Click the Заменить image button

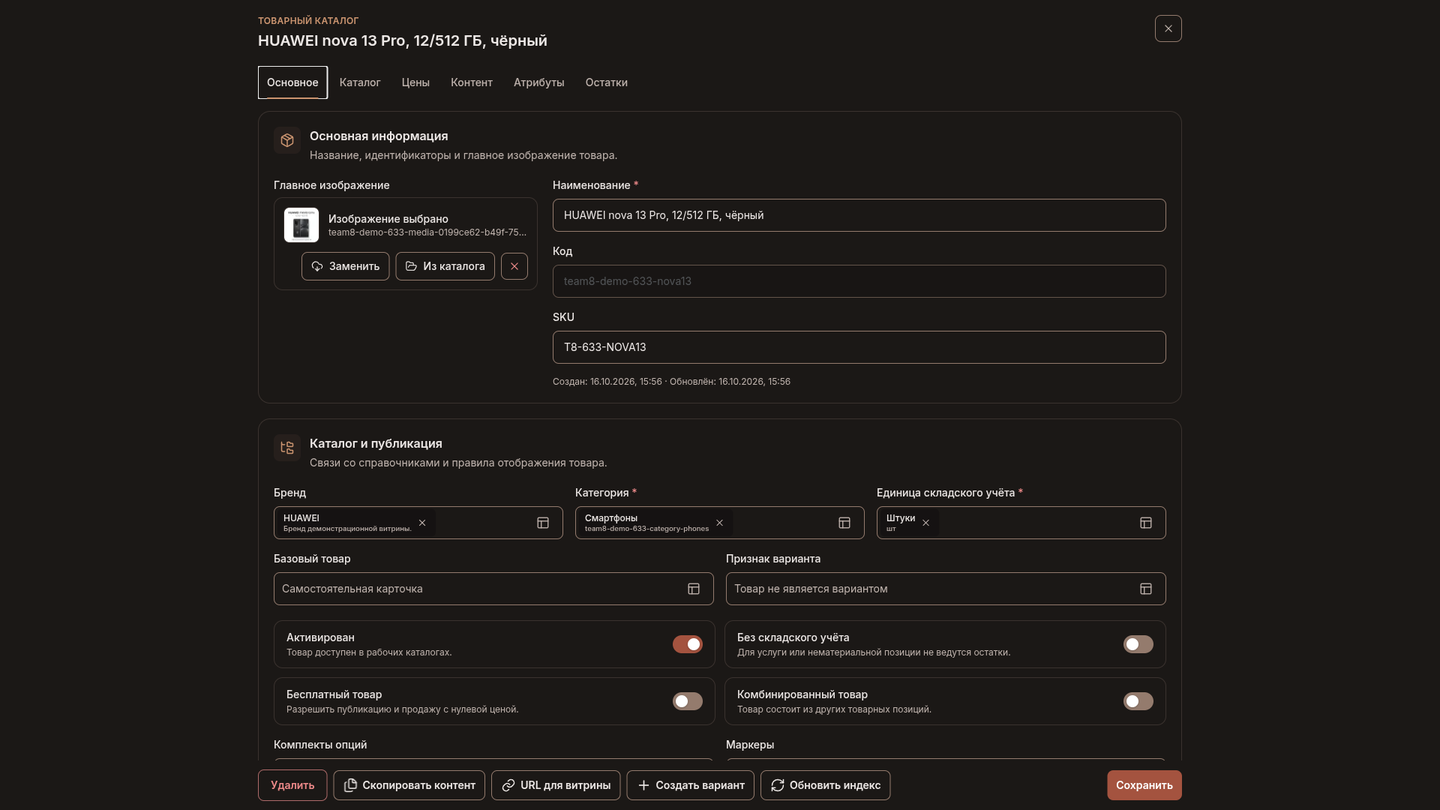coord(345,266)
